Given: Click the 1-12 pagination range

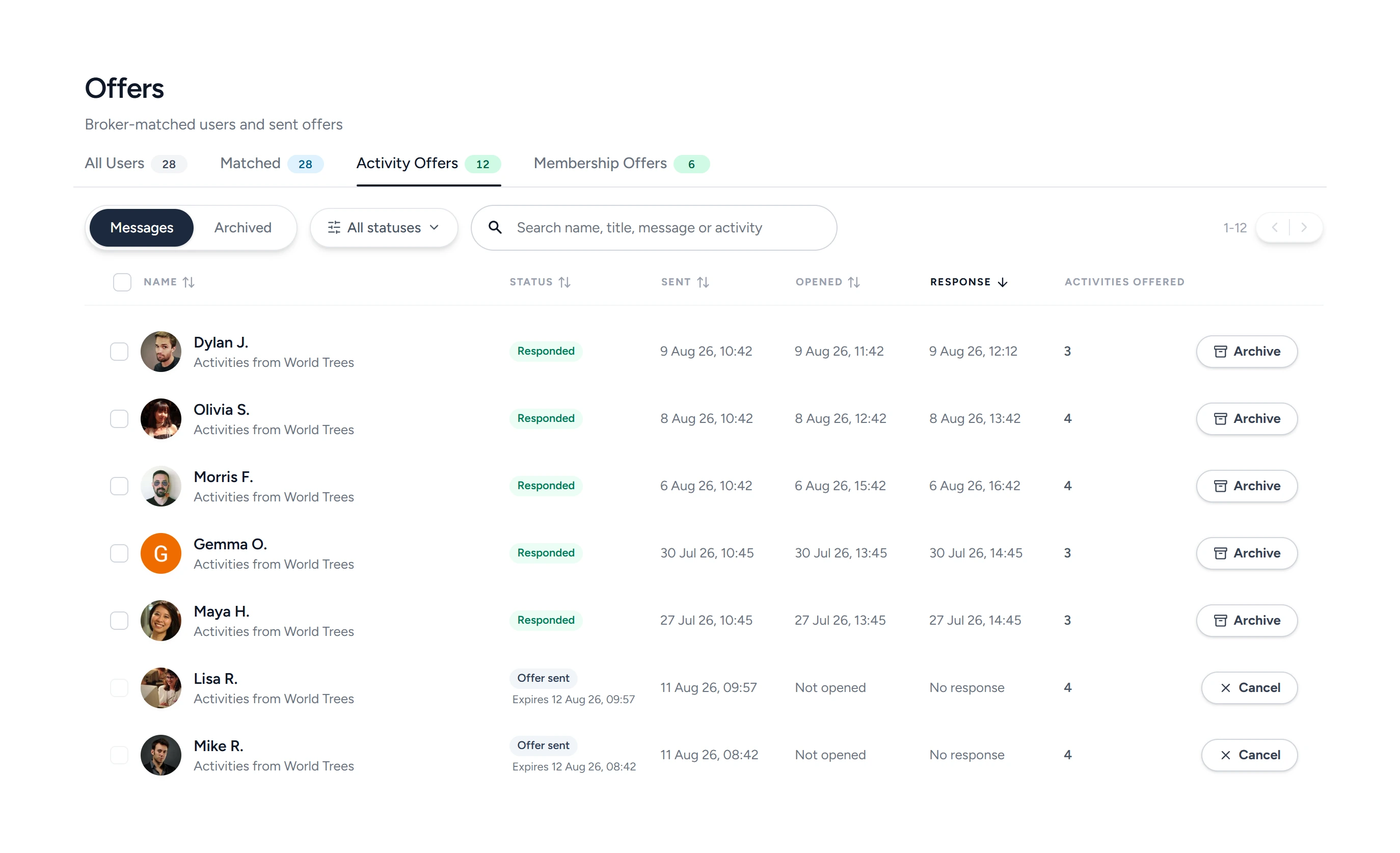Looking at the screenshot, I should (1234, 227).
